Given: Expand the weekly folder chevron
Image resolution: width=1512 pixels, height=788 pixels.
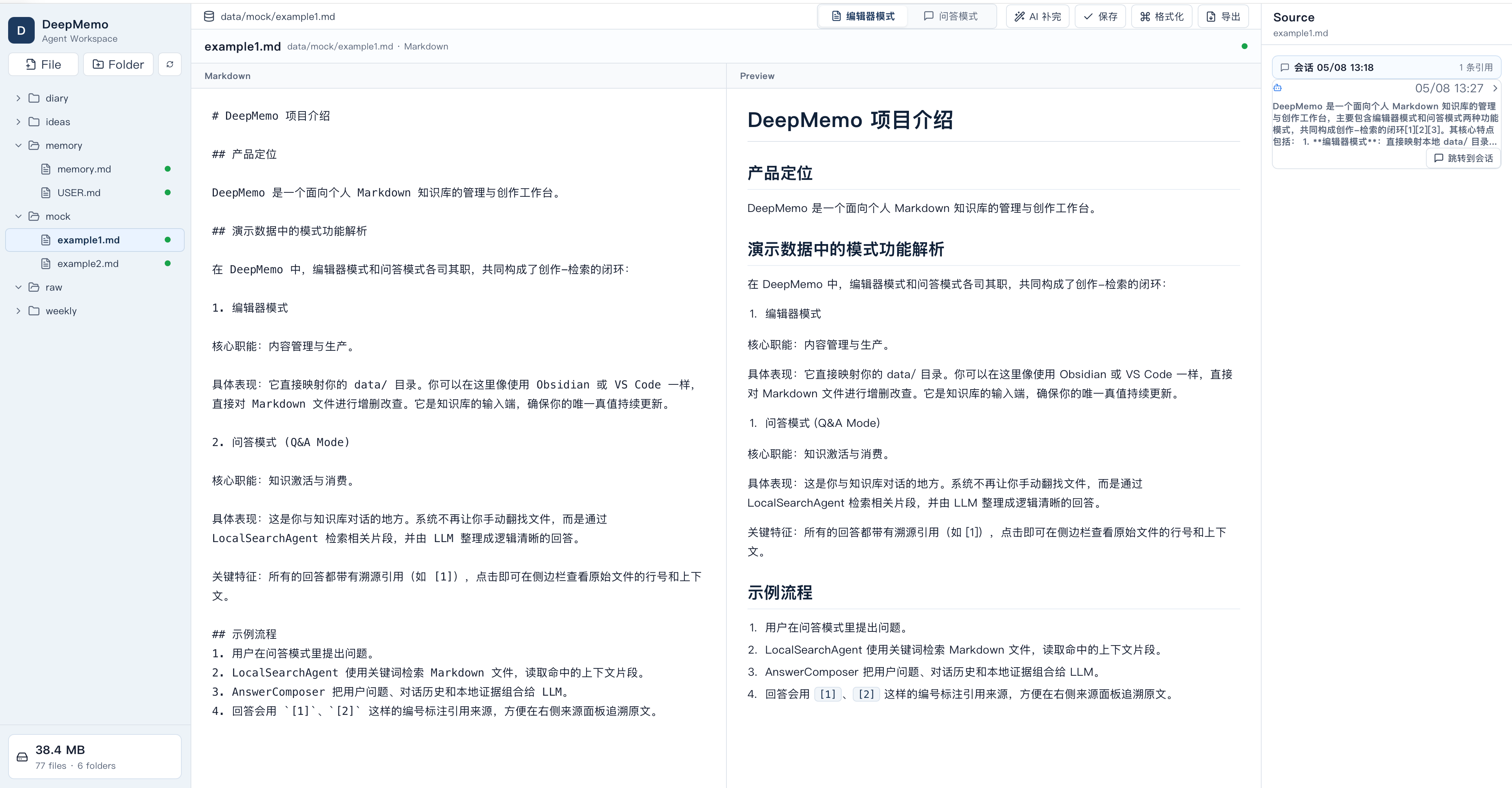Looking at the screenshot, I should point(18,311).
